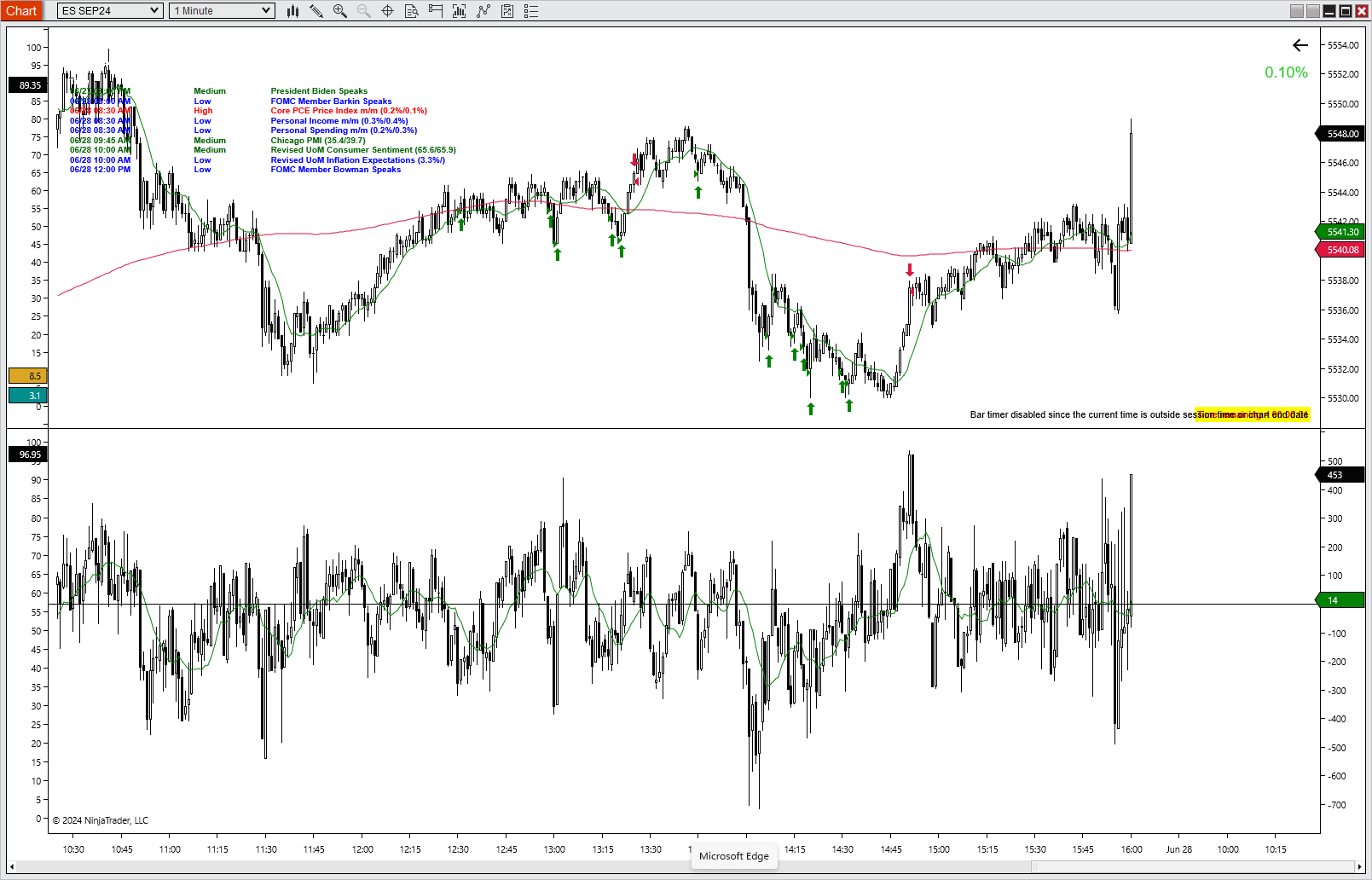Open the data box icon
Viewport: 1372px width, 880px height.
pyautogui.click(x=411, y=11)
